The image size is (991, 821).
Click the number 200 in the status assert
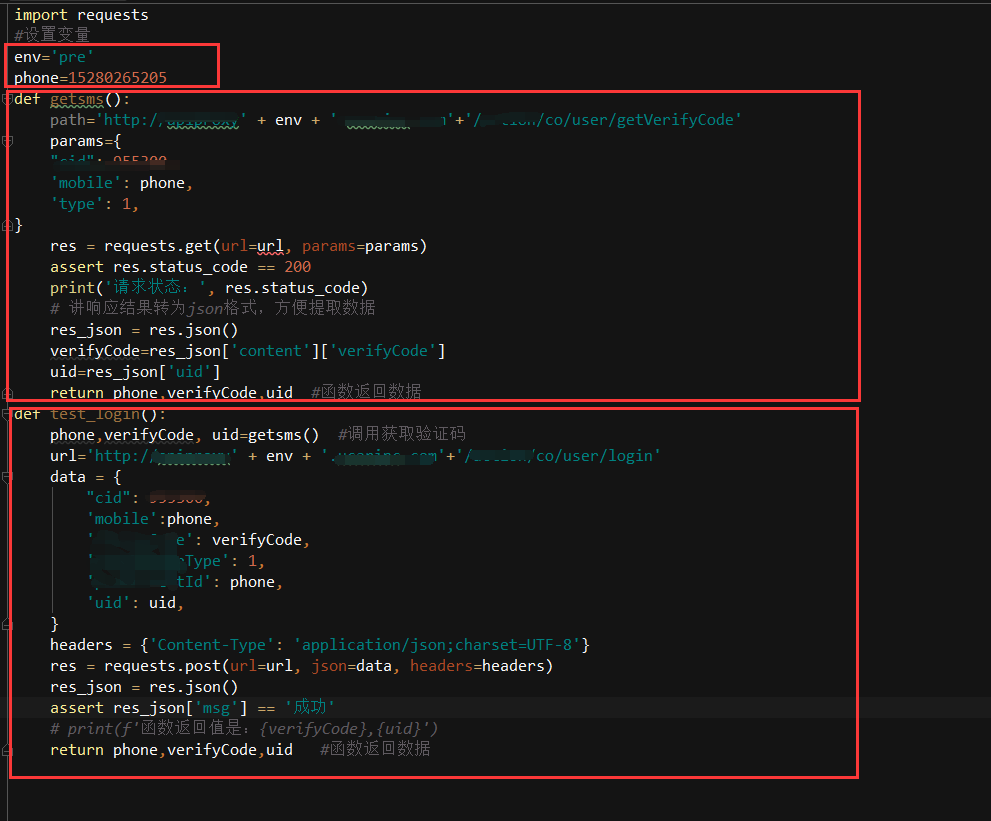(298, 267)
